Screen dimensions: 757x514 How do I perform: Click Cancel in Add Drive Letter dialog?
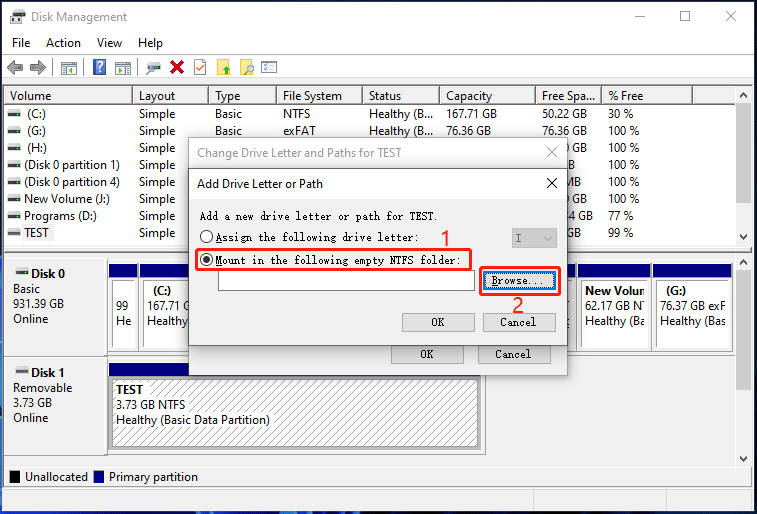tap(518, 322)
